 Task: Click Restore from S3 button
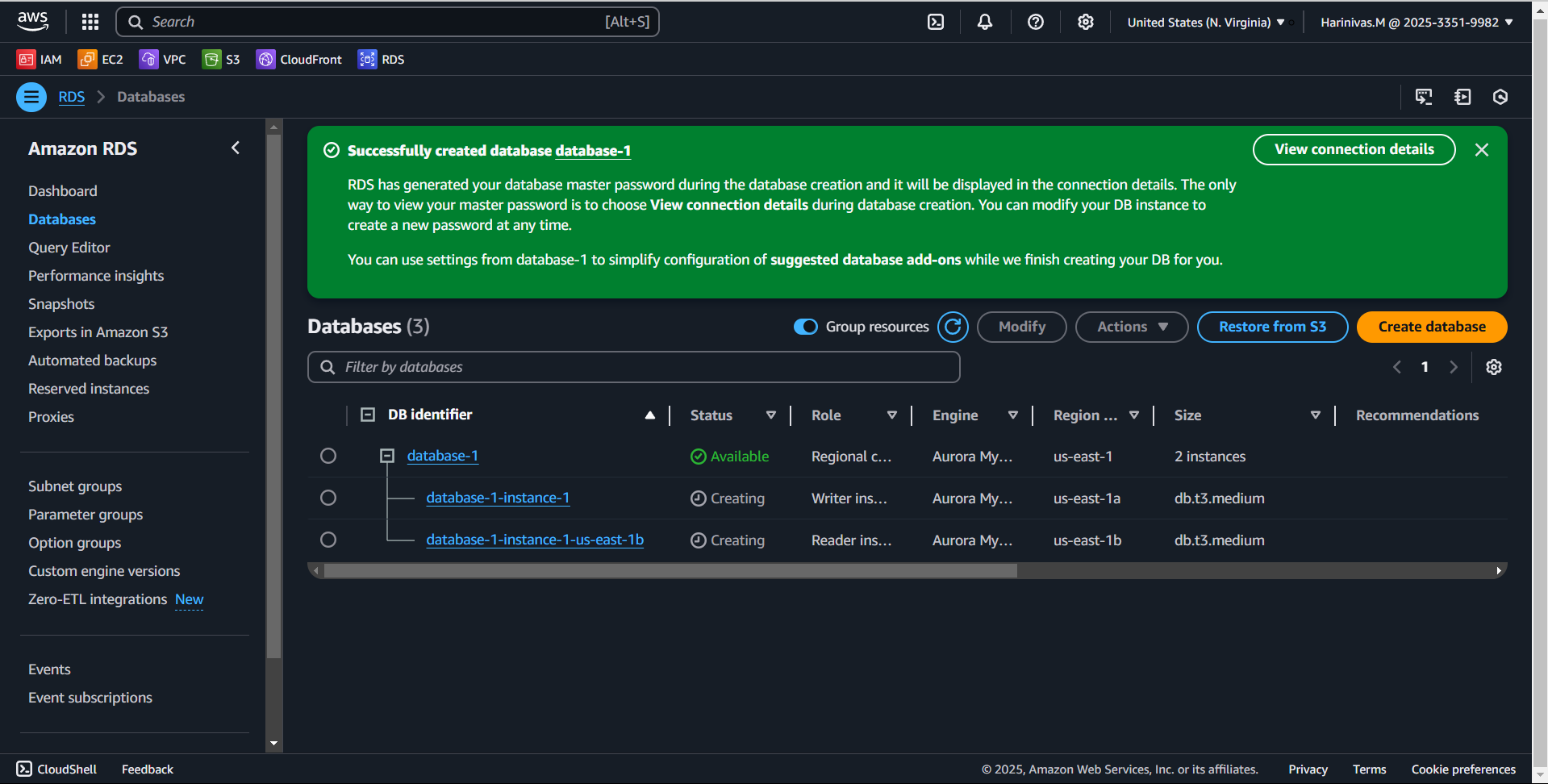point(1272,327)
